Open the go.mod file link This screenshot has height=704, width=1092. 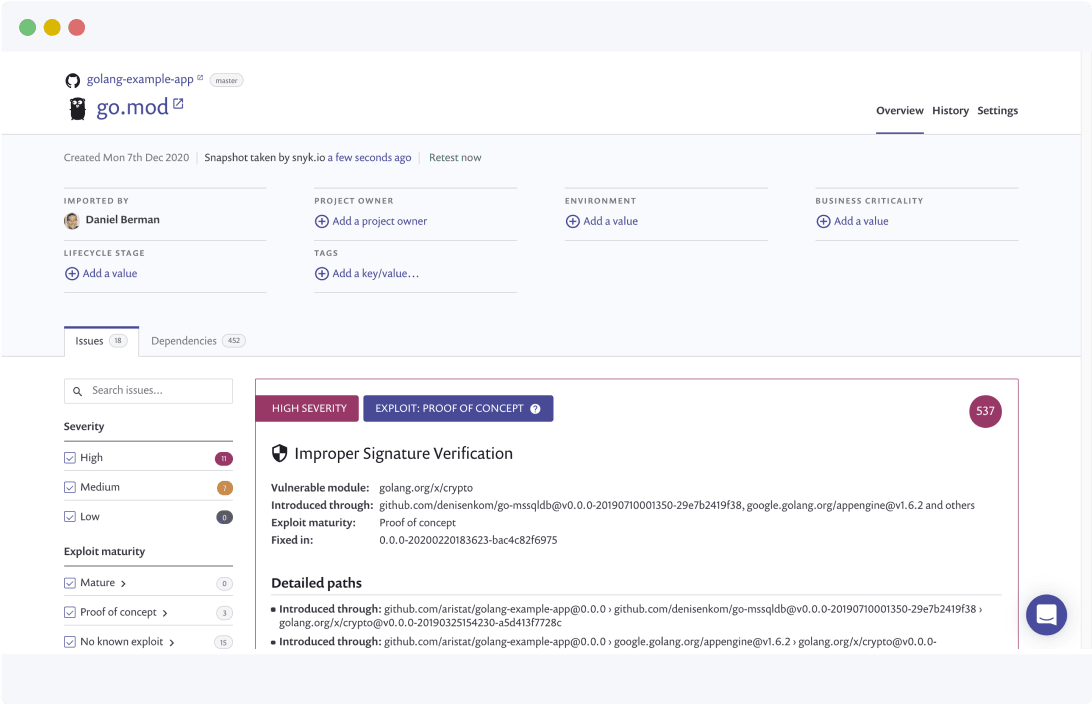coord(132,107)
